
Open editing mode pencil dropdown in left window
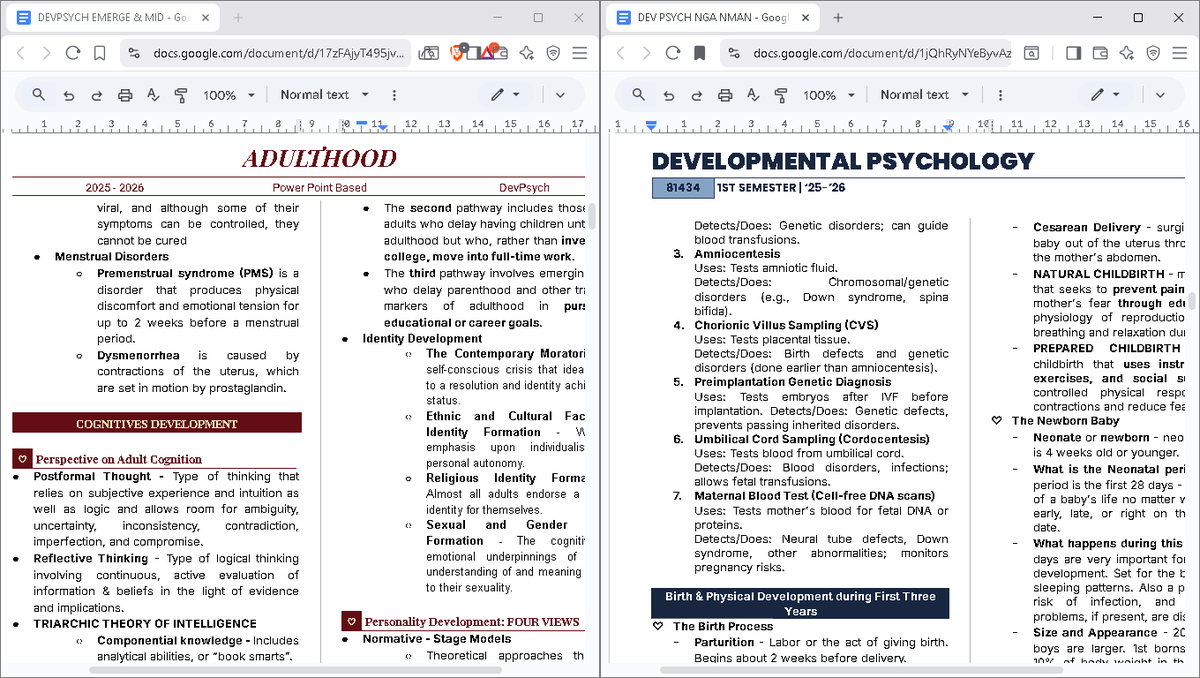[x=505, y=95]
